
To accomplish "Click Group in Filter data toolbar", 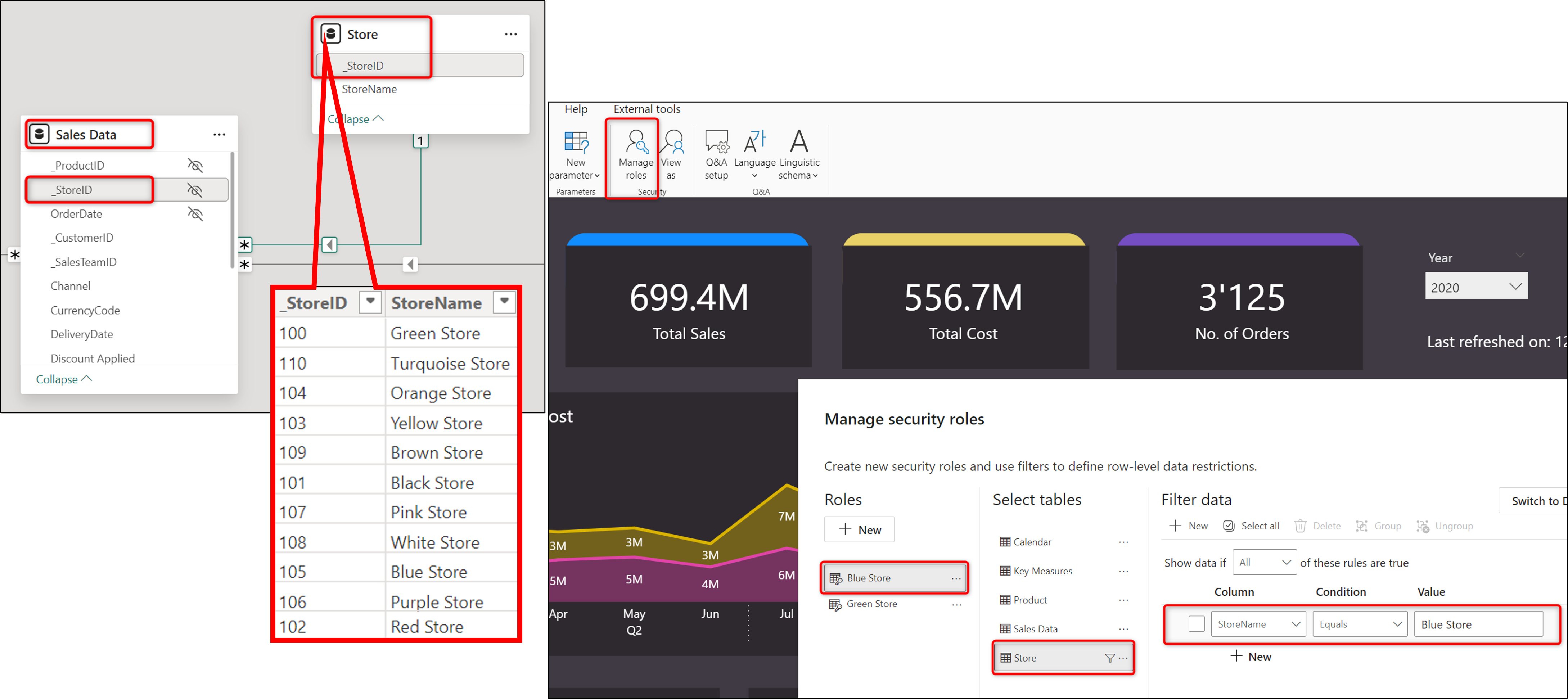I will pyautogui.click(x=1378, y=526).
